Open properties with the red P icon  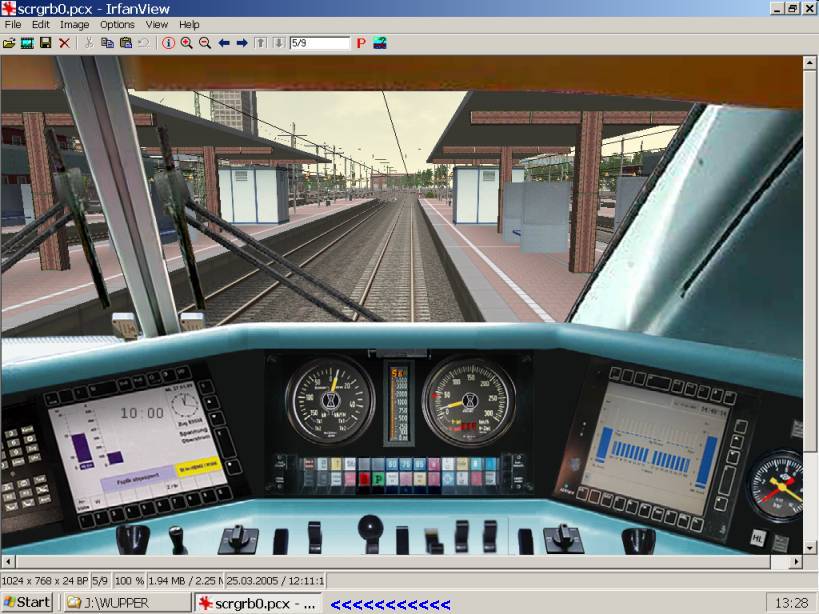[x=361, y=43]
